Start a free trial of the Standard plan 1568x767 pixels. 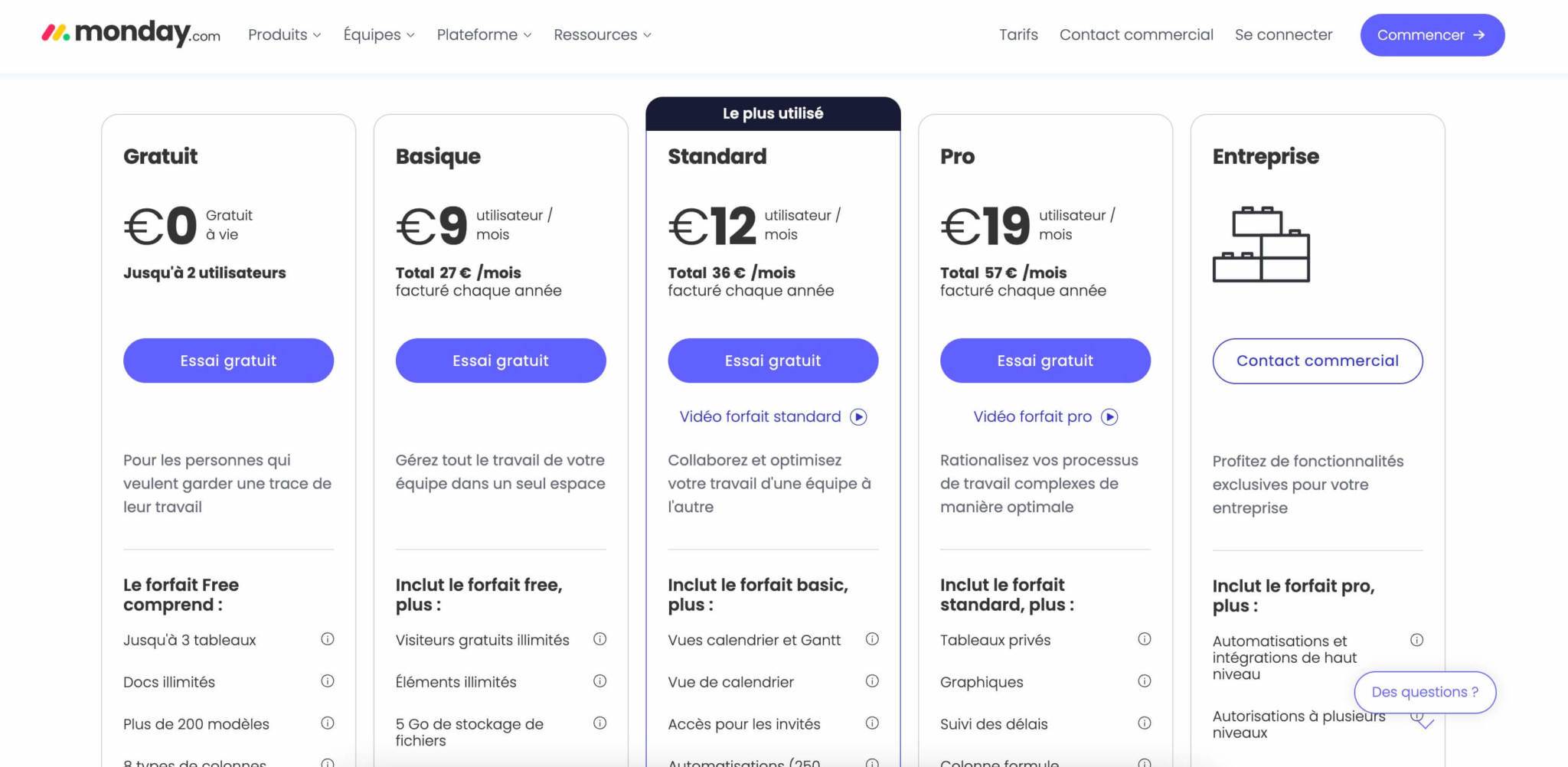773,360
